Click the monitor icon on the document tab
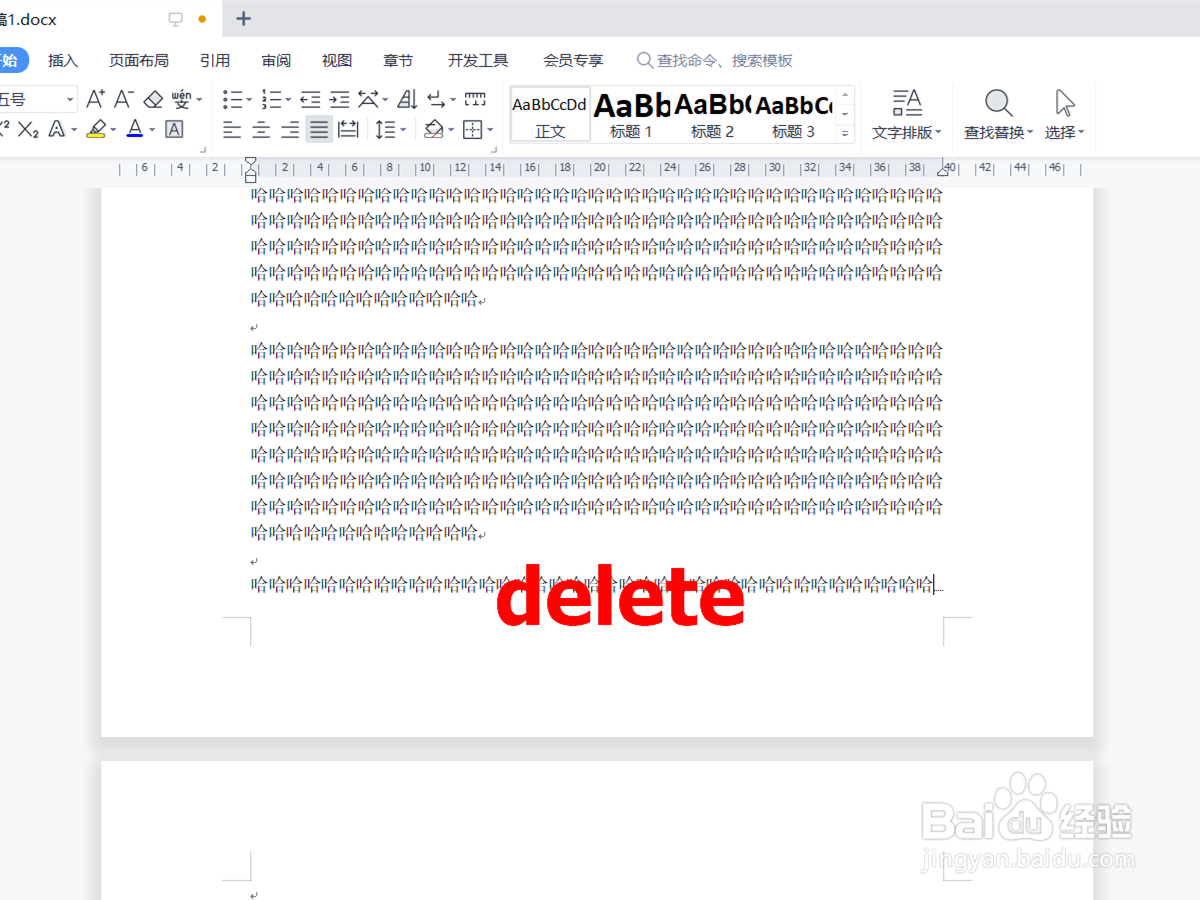This screenshot has height=900, width=1200. (x=176, y=18)
